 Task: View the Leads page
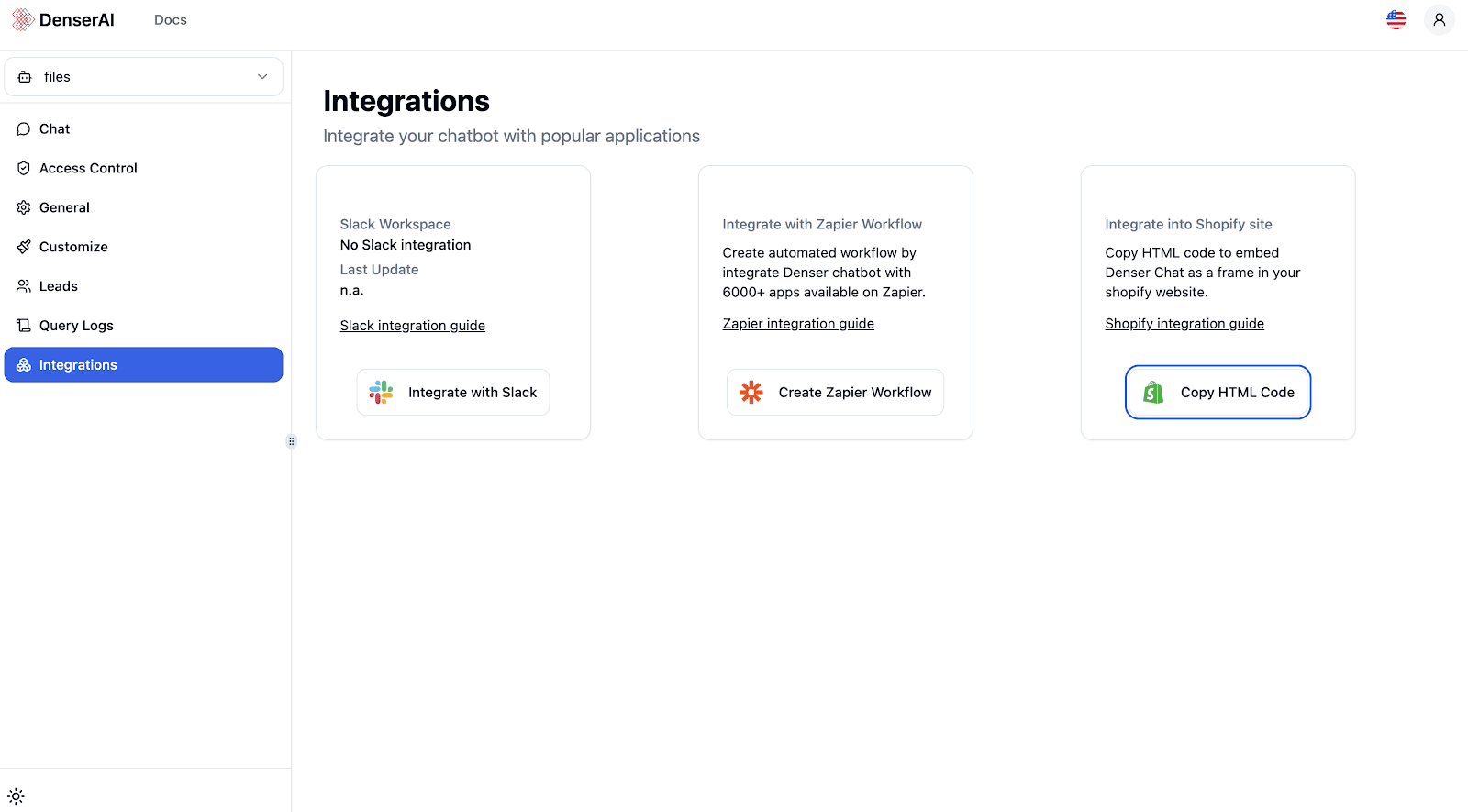click(x=143, y=287)
